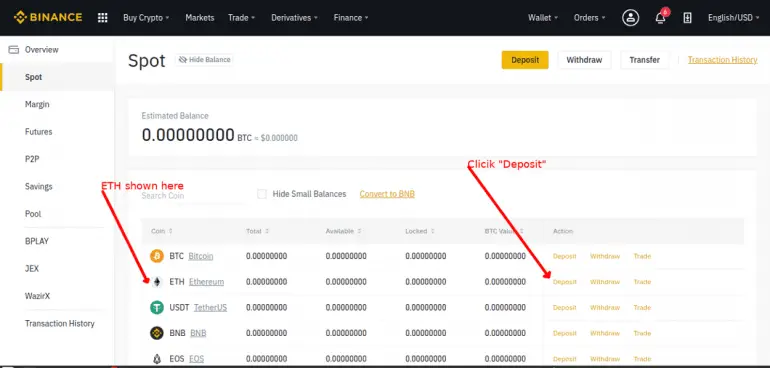
Task: Click Trade in the BTC row
Action: [x=642, y=256]
